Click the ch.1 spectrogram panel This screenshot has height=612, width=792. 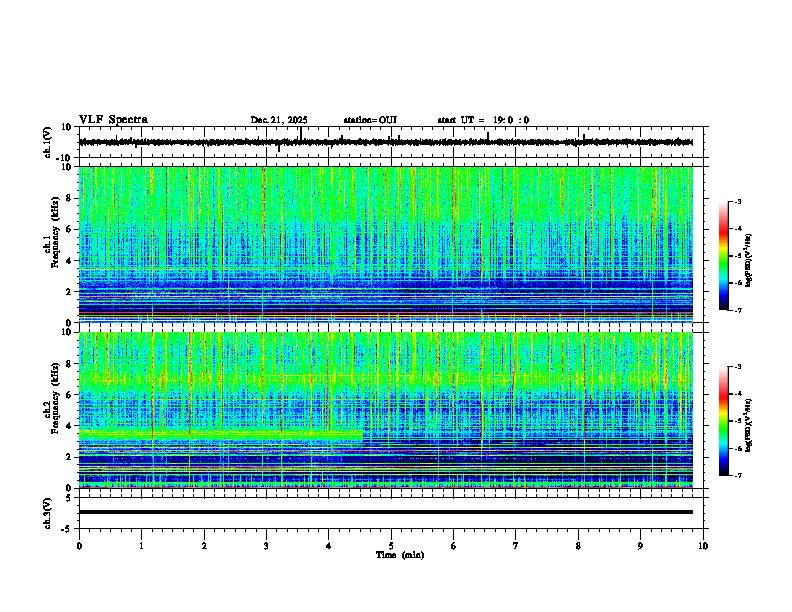click(386, 244)
